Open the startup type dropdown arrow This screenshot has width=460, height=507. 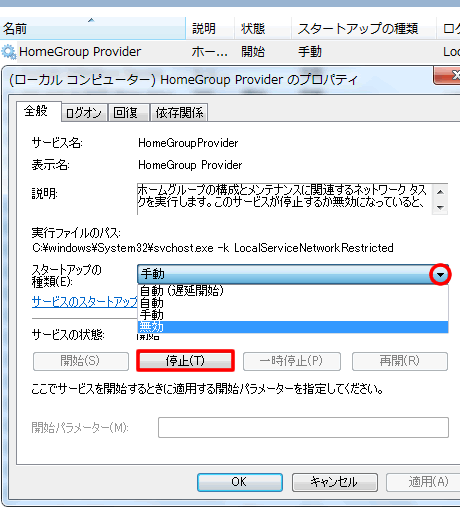(x=440, y=274)
